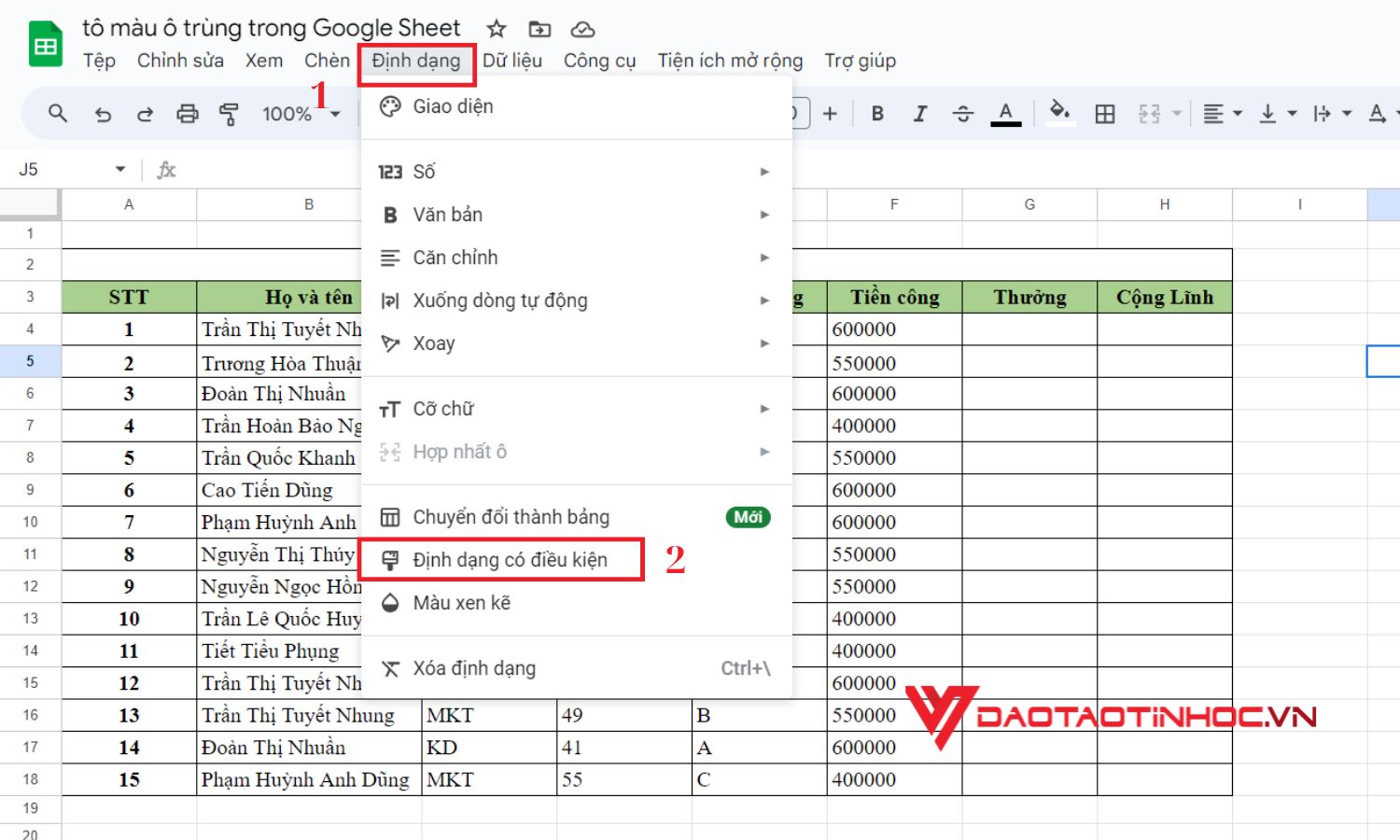Click the print icon in toolbar
This screenshot has height=840, width=1400.
tap(188, 114)
